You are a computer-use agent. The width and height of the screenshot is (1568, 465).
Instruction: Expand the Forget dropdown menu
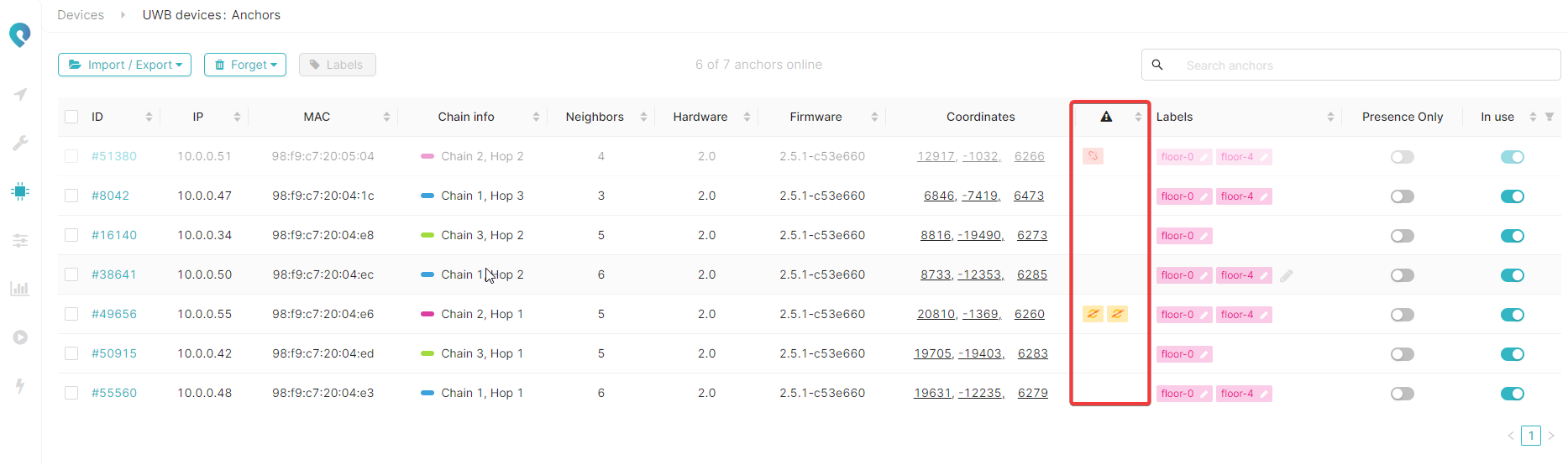(x=245, y=65)
